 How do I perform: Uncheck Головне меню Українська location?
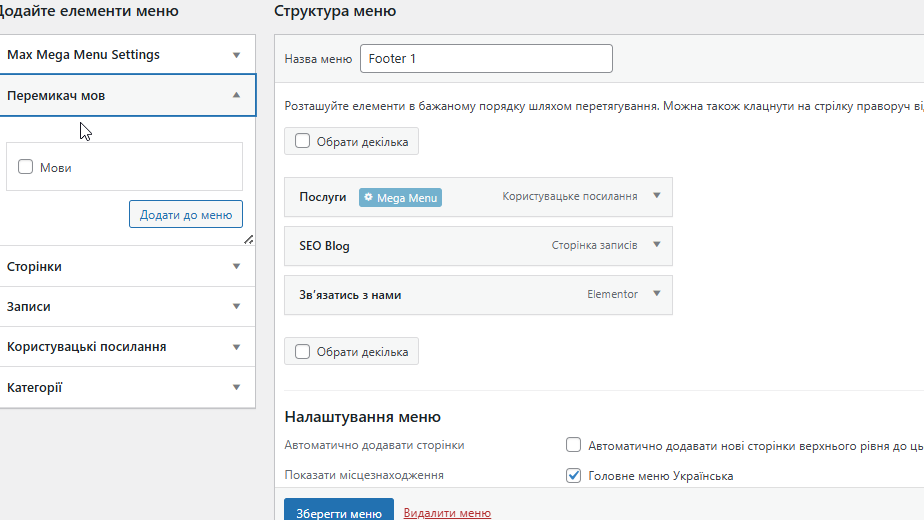coord(574,475)
